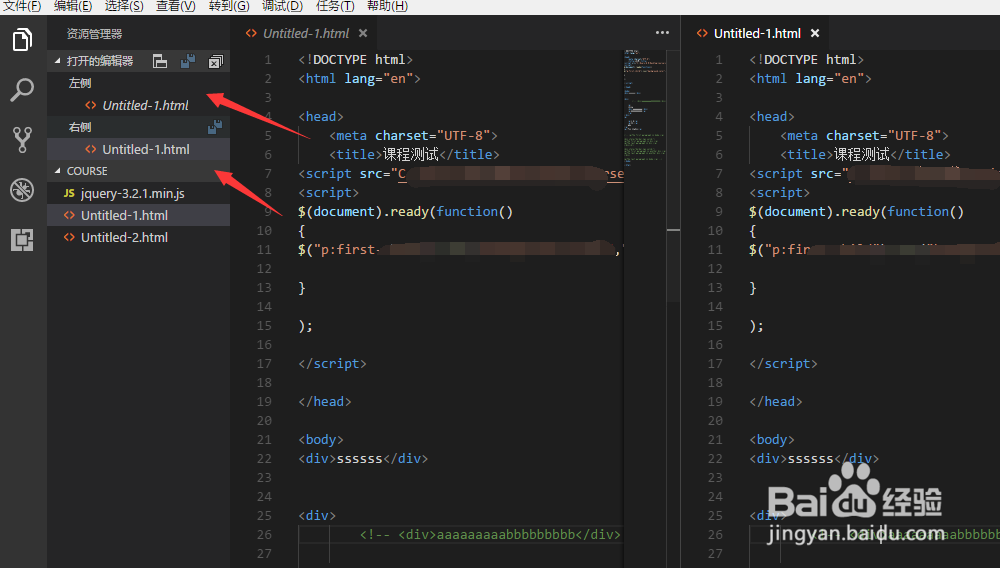The height and width of the screenshot is (568, 1000).
Task: Click the 左侧 group label
Action: (x=80, y=83)
